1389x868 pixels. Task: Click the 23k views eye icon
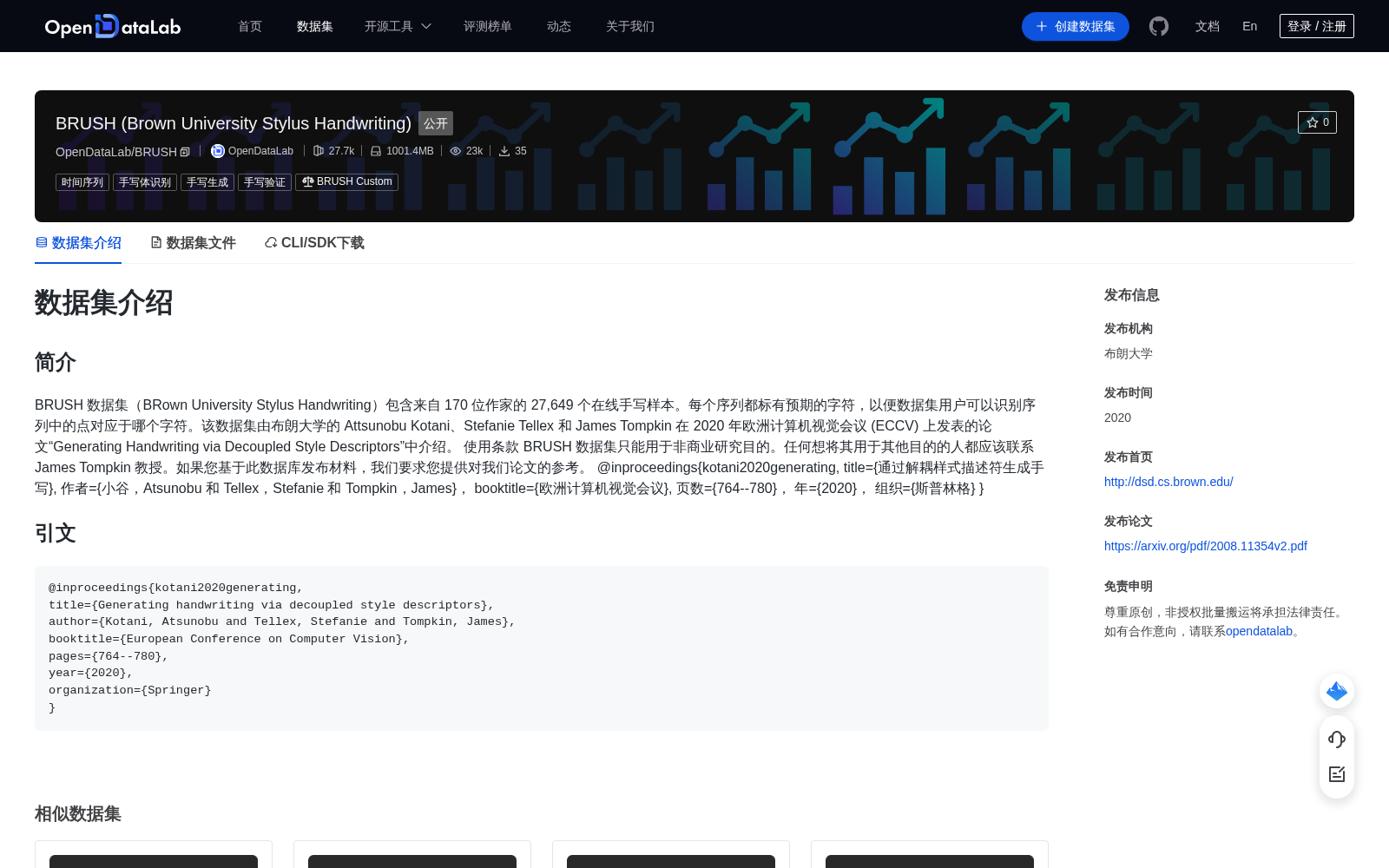pyautogui.click(x=456, y=151)
